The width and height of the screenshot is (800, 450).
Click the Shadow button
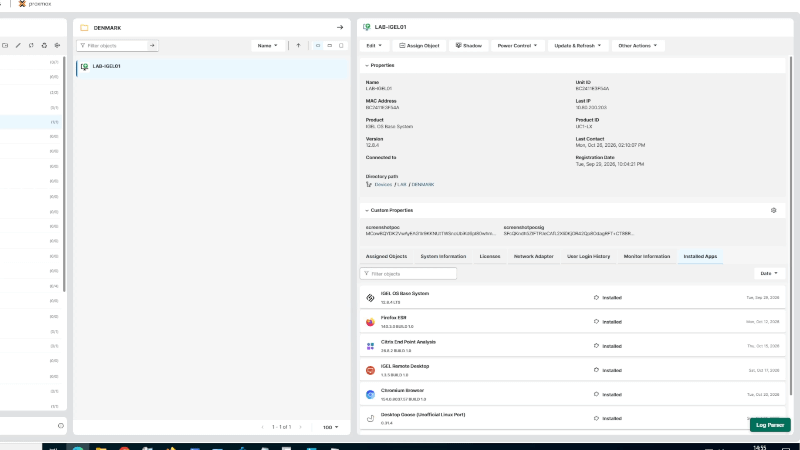pyautogui.click(x=468, y=45)
